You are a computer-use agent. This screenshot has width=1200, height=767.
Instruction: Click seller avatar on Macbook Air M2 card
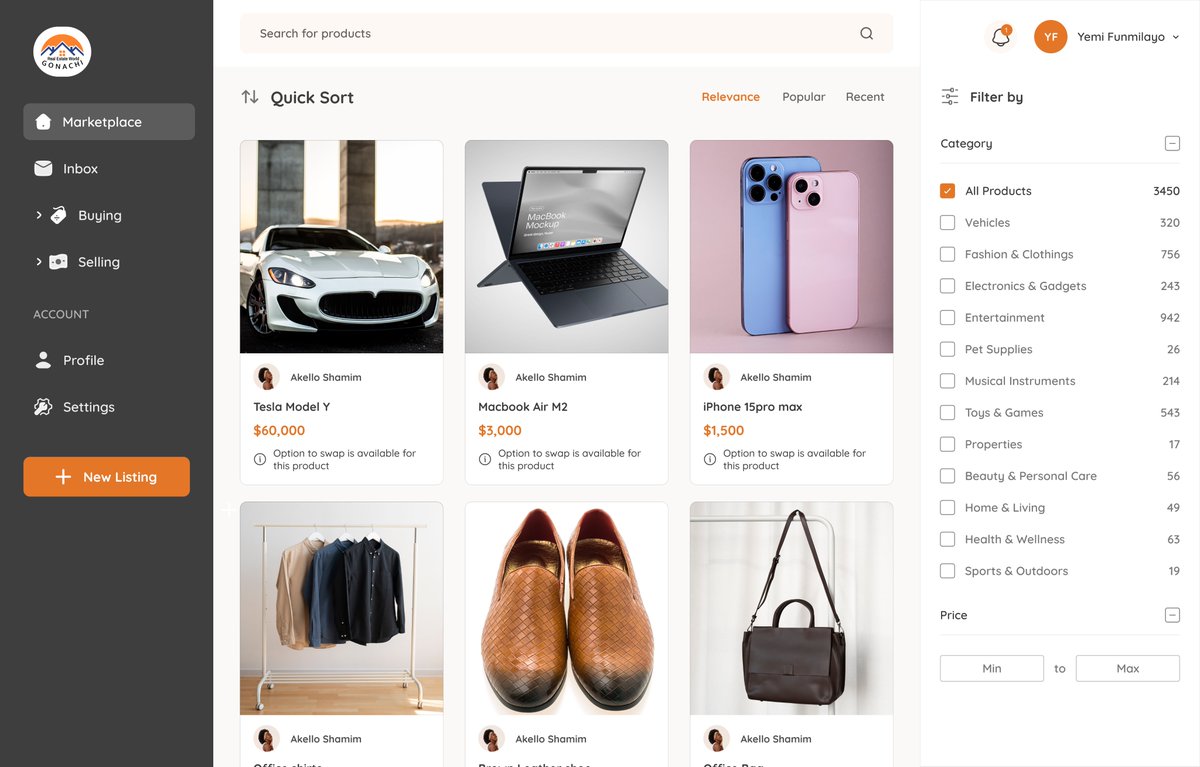(x=492, y=377)
